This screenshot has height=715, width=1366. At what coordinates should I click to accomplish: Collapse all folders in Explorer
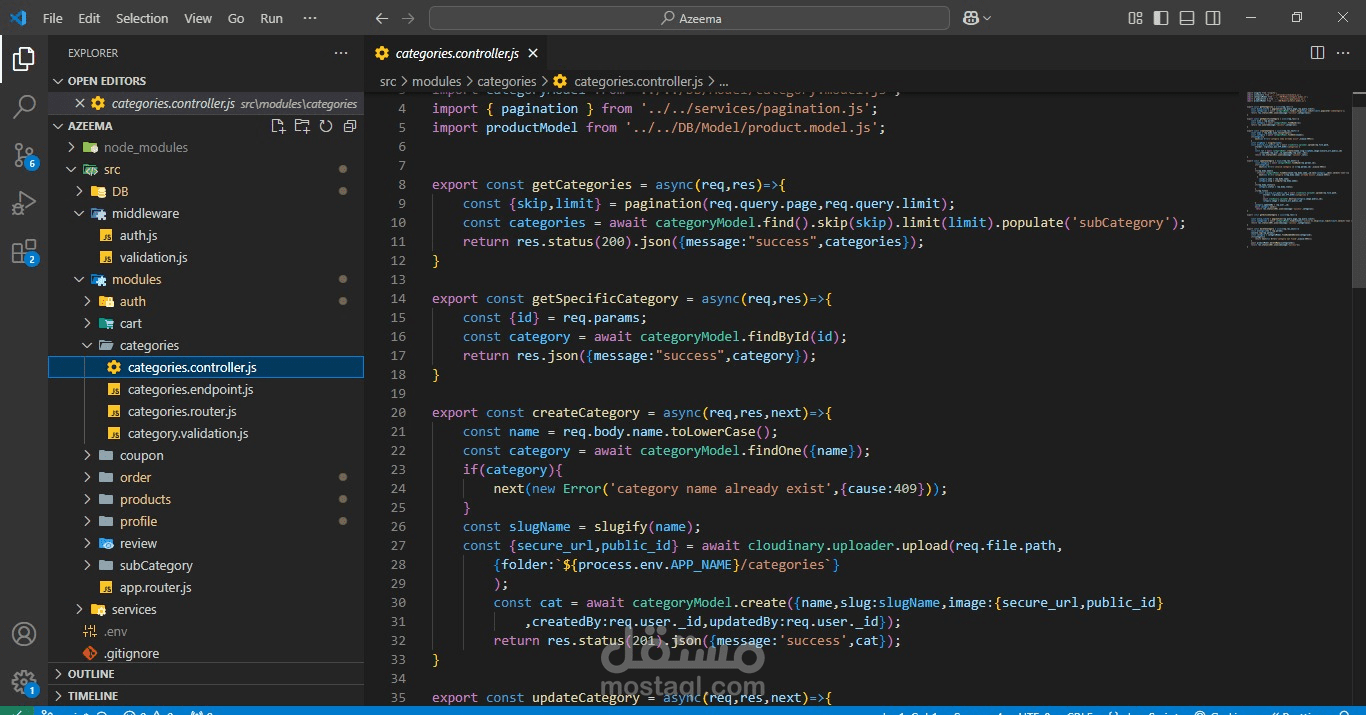350,126
